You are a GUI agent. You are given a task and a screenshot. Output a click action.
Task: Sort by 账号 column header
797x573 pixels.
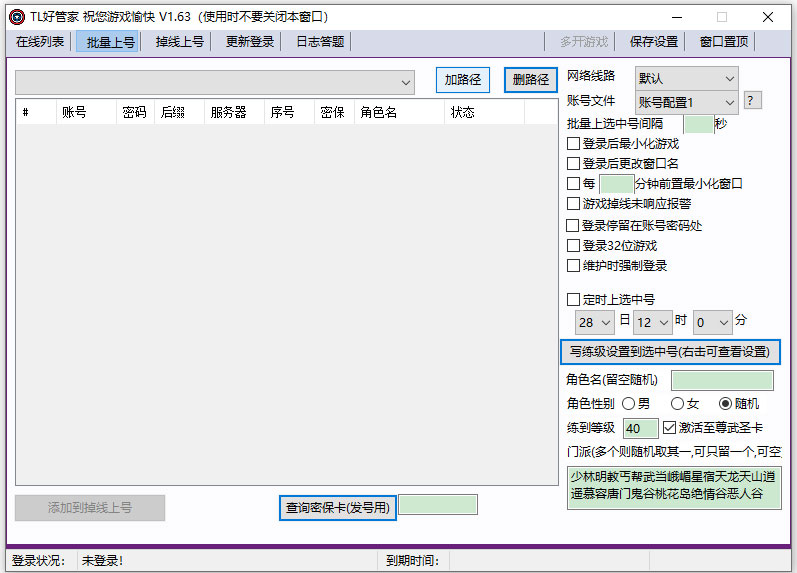[86, 112]
